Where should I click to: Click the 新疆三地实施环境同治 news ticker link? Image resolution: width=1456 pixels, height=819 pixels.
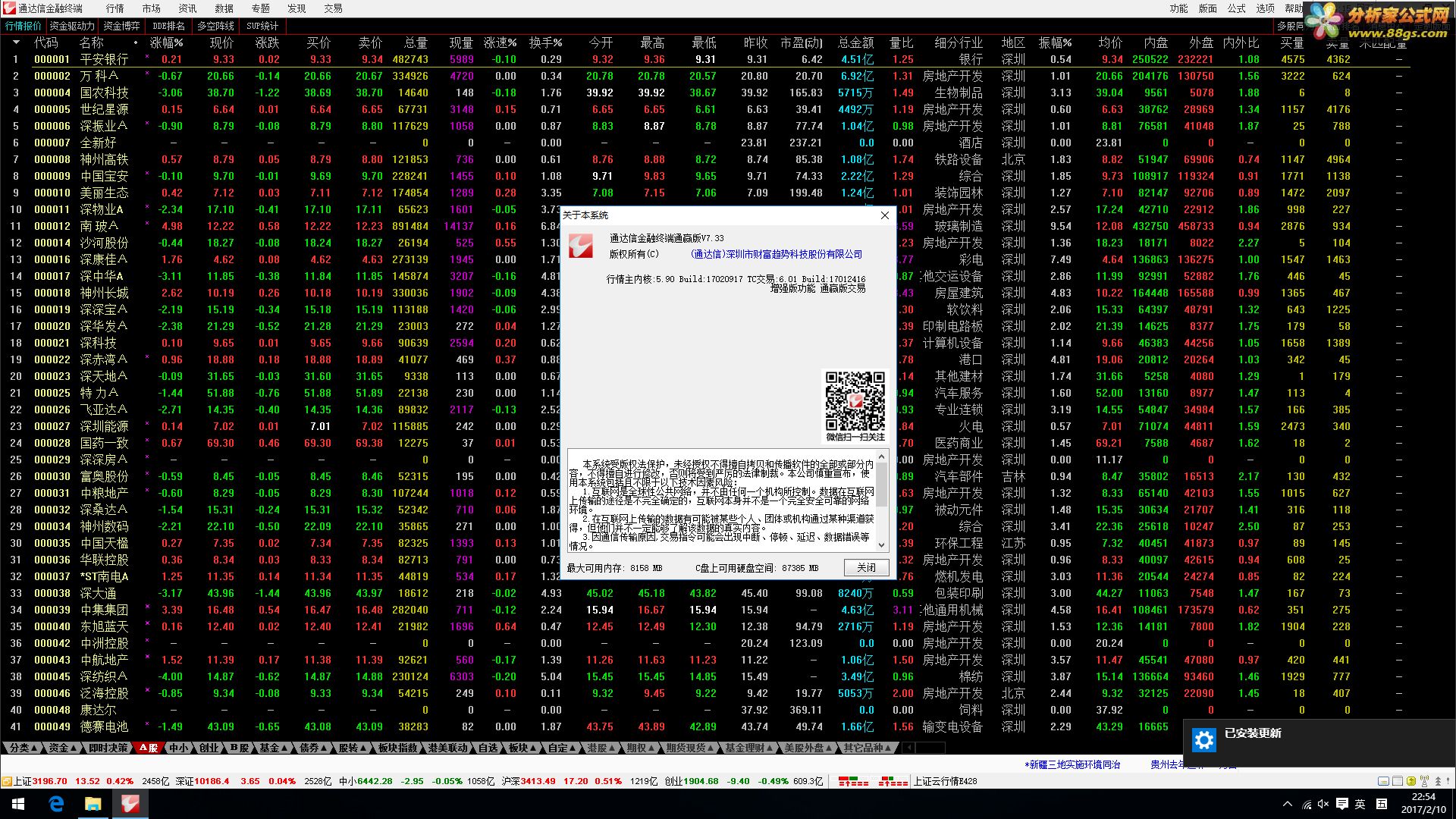point(1072,764)
